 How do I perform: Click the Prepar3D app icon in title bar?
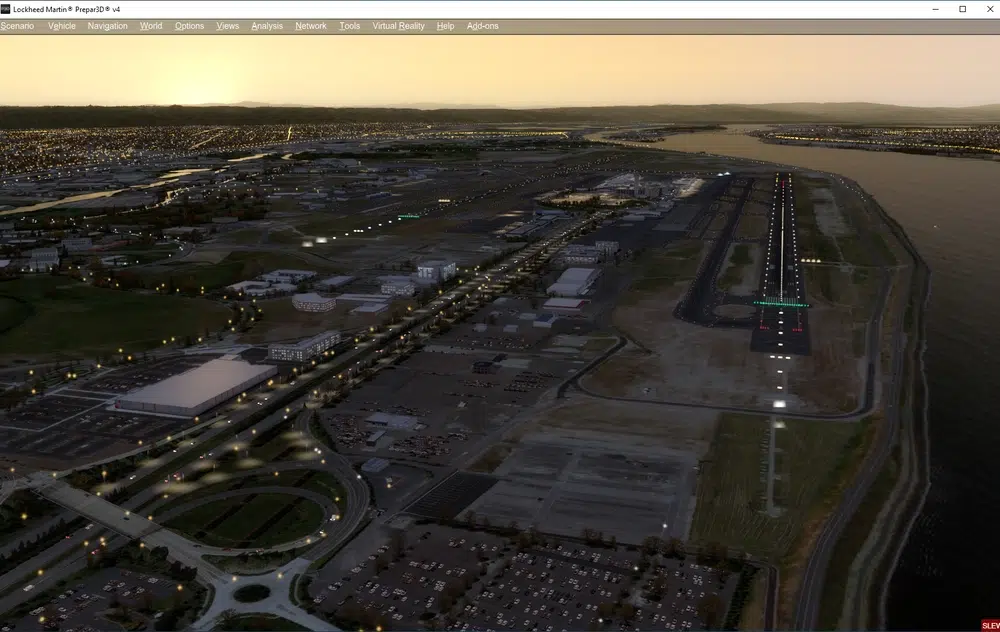5,9
